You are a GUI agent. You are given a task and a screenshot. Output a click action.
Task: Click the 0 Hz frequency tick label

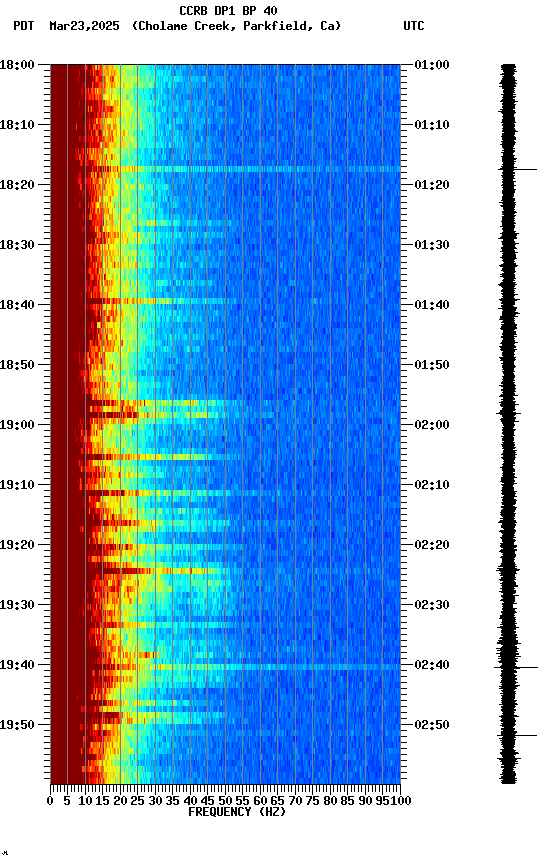(x=50, y=801)
